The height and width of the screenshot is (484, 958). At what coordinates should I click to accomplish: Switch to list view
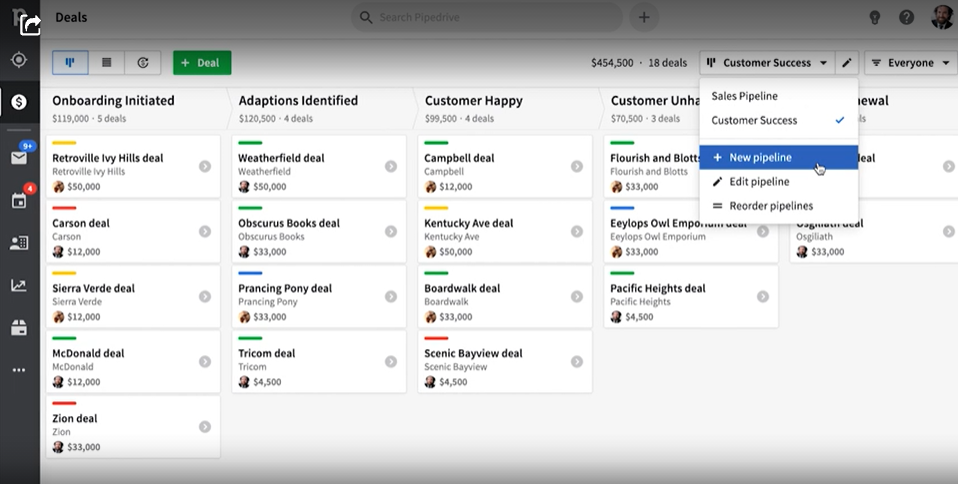(106, 62)
